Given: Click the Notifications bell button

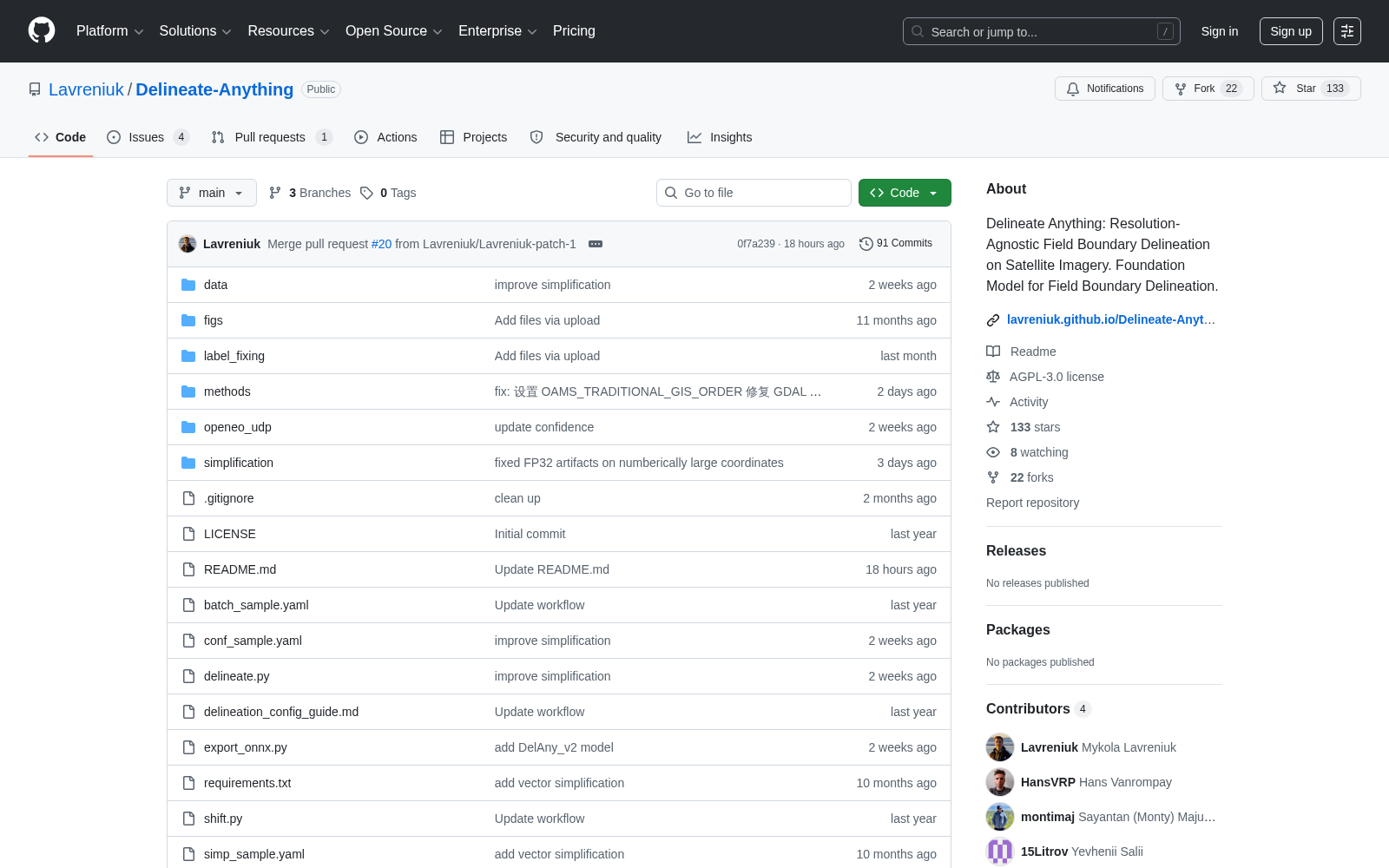Looking at the screenshot, I should 1105,89.
